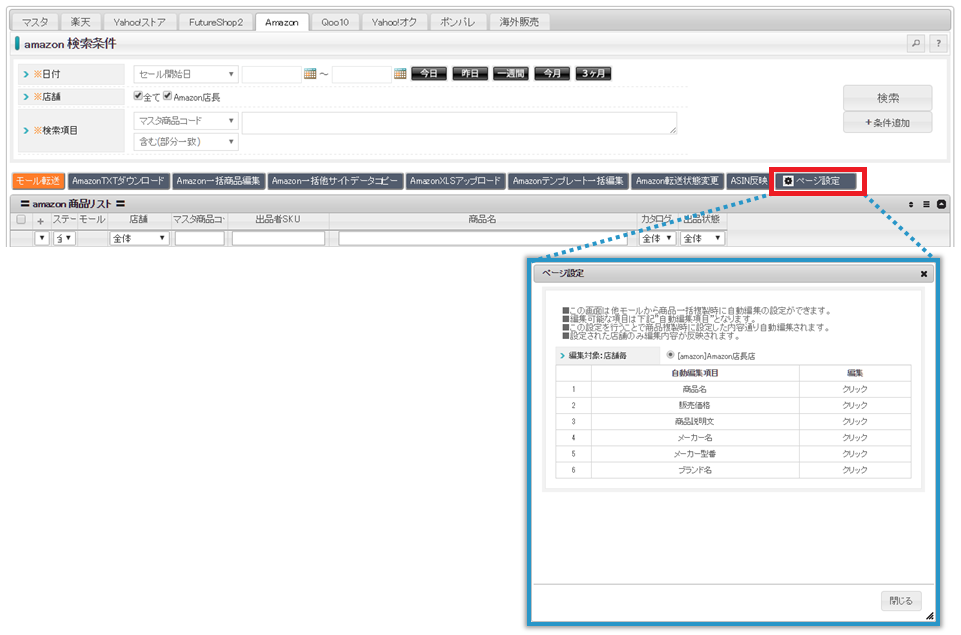Switch to the Qoo10 tab
This screenshot has height=635, width=961.
coord(335,22)
